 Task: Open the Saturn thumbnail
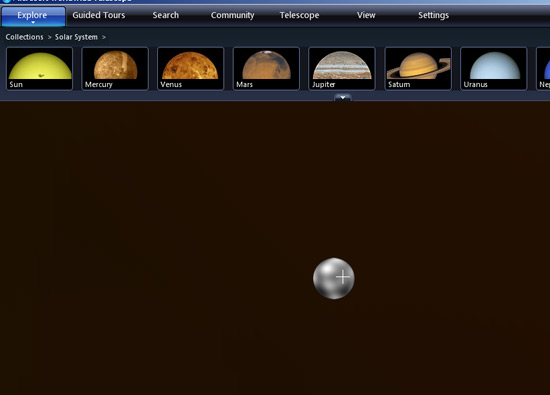pyautogui.click(x=418, y=69)
